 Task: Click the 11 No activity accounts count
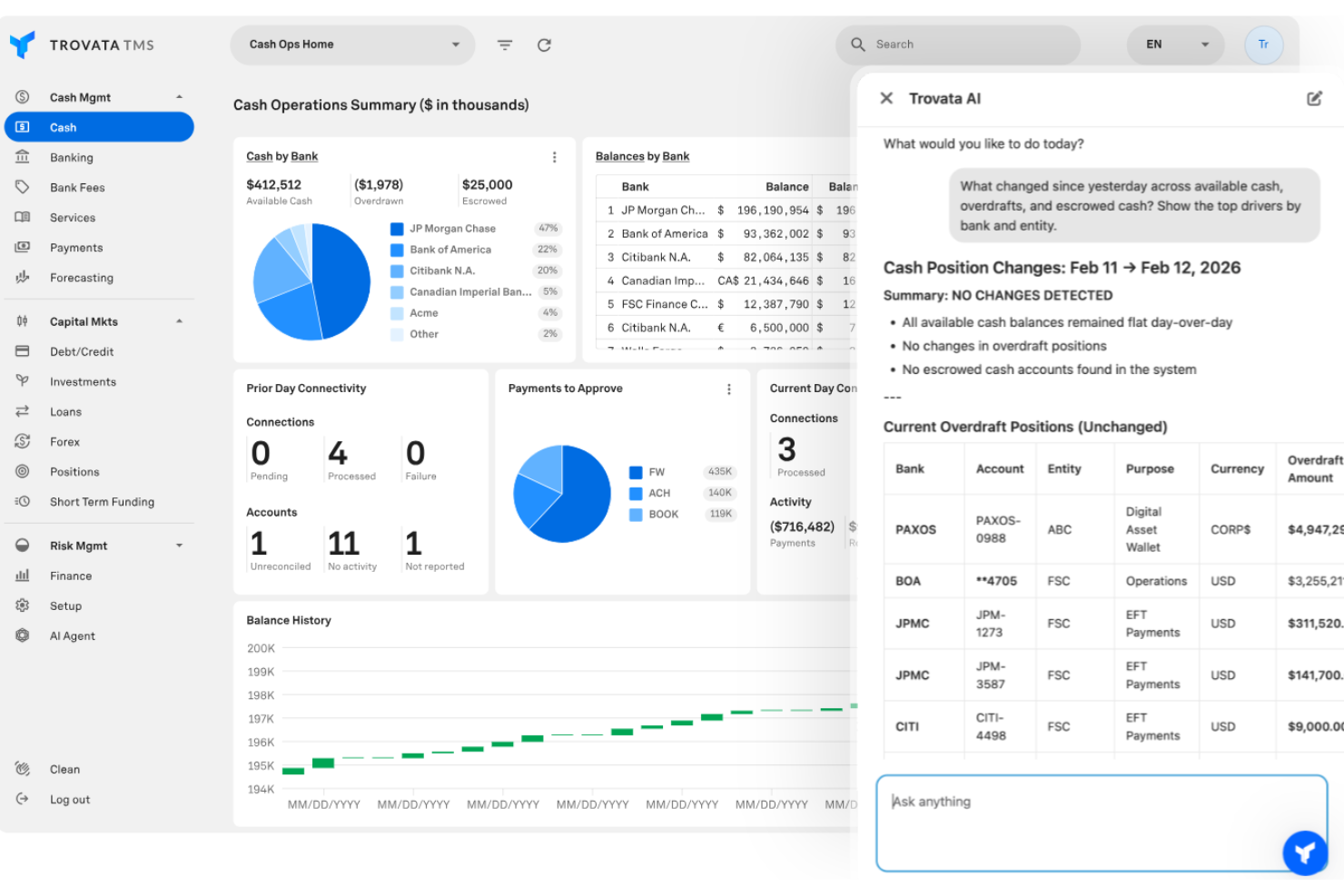click(343, 543)
